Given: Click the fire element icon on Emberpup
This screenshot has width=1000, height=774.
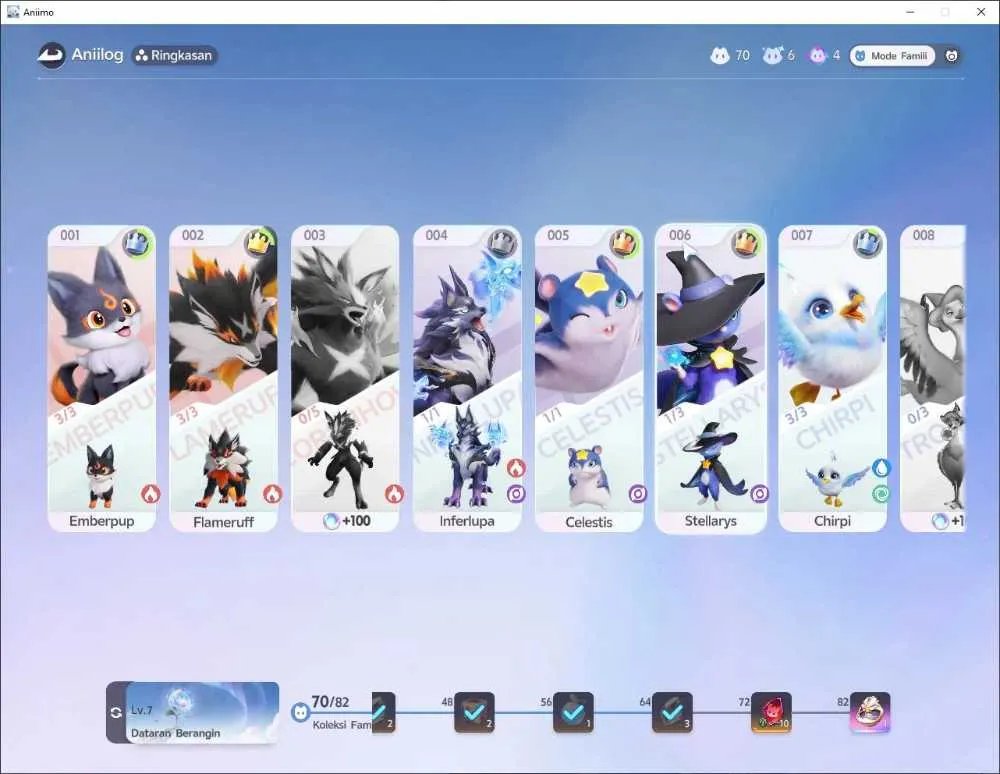Looking at the screenshot, I should pos(151,494).
